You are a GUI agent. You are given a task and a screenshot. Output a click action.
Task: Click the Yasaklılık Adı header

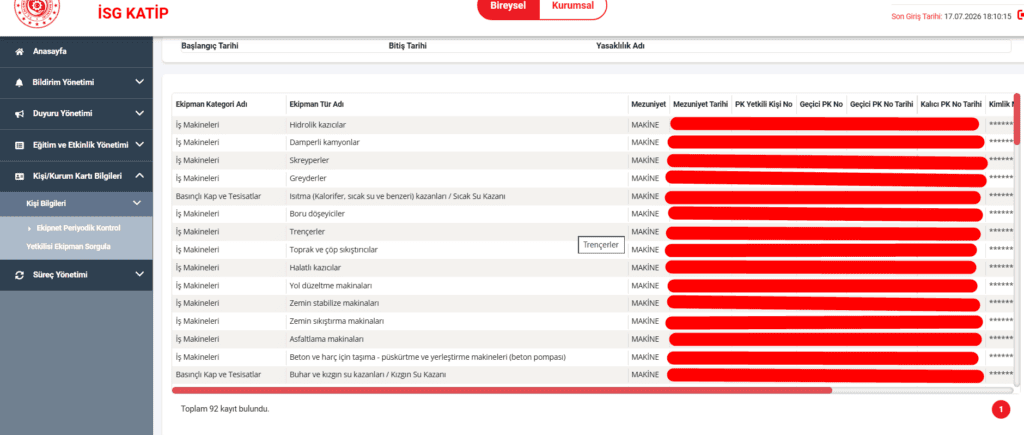(x=620, y=46)
